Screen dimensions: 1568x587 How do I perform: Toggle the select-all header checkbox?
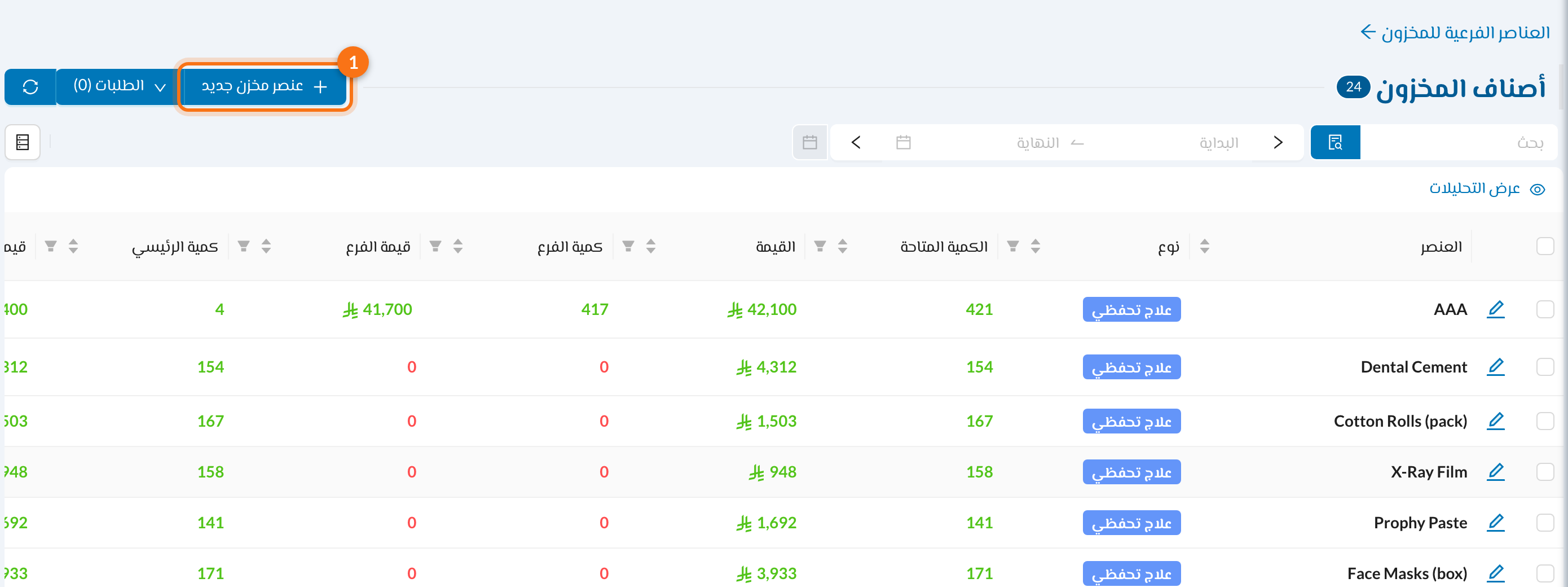1545,246
